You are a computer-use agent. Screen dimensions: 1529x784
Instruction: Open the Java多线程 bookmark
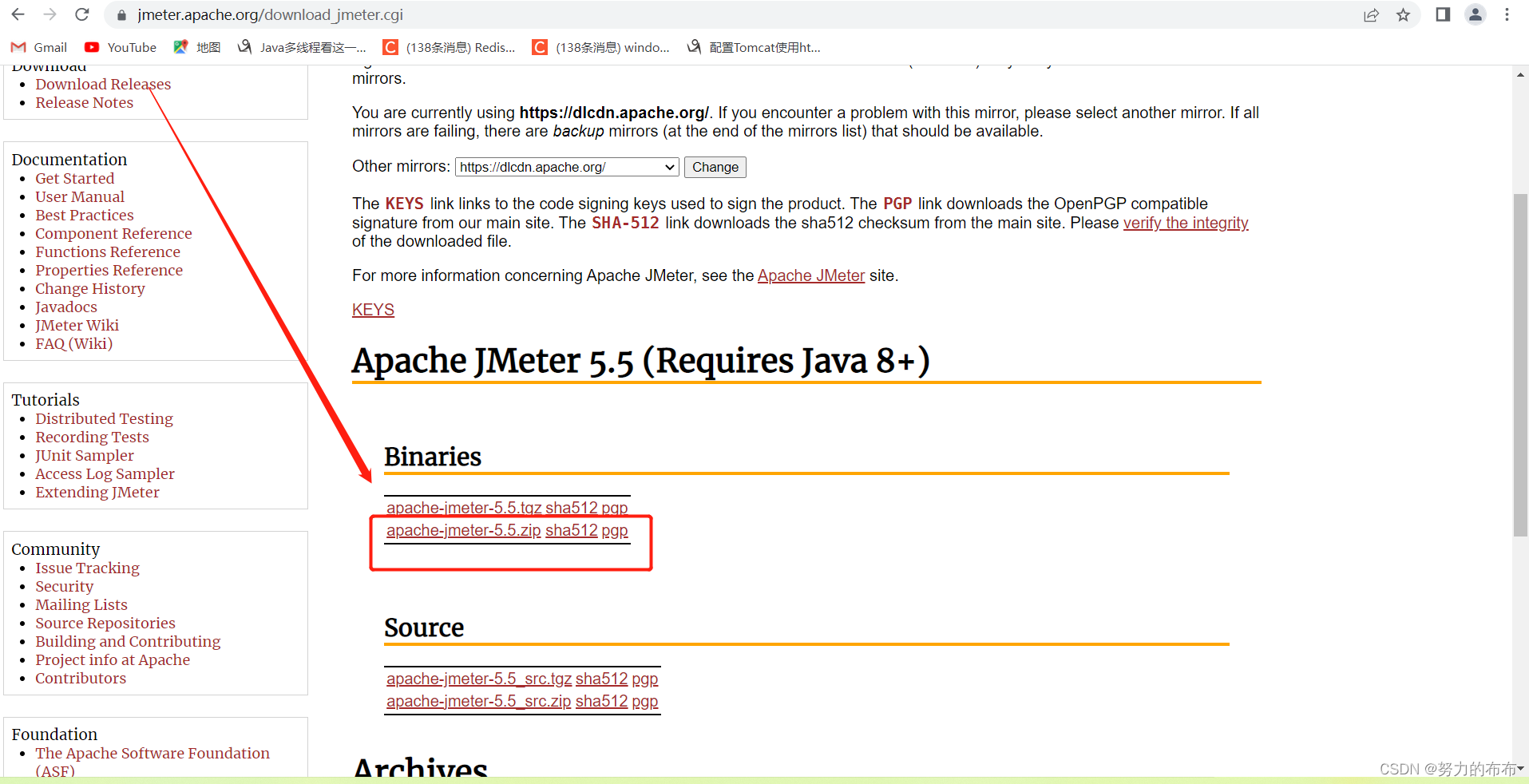click(302, 47)
